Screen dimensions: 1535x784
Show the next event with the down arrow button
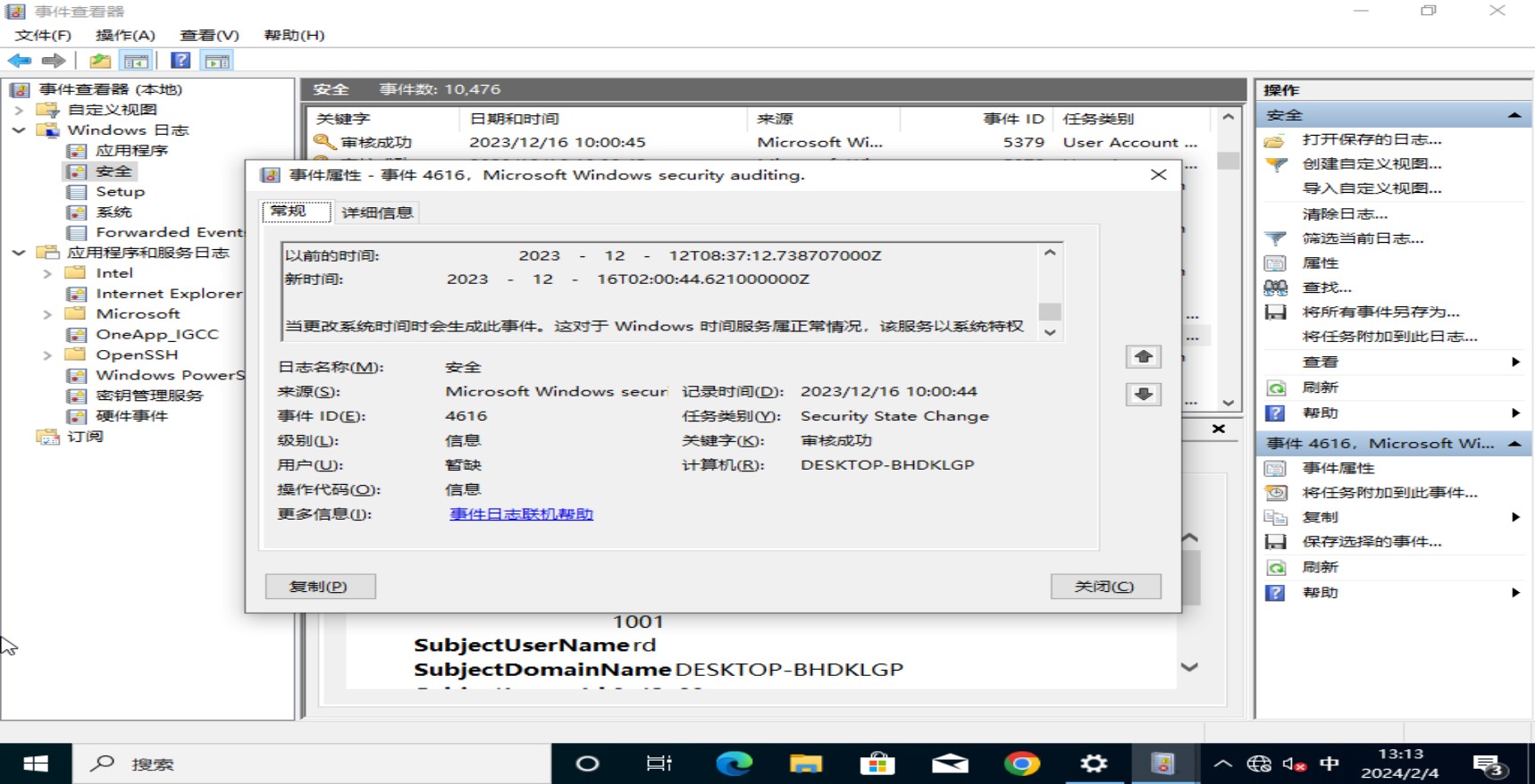[1144, 394]
